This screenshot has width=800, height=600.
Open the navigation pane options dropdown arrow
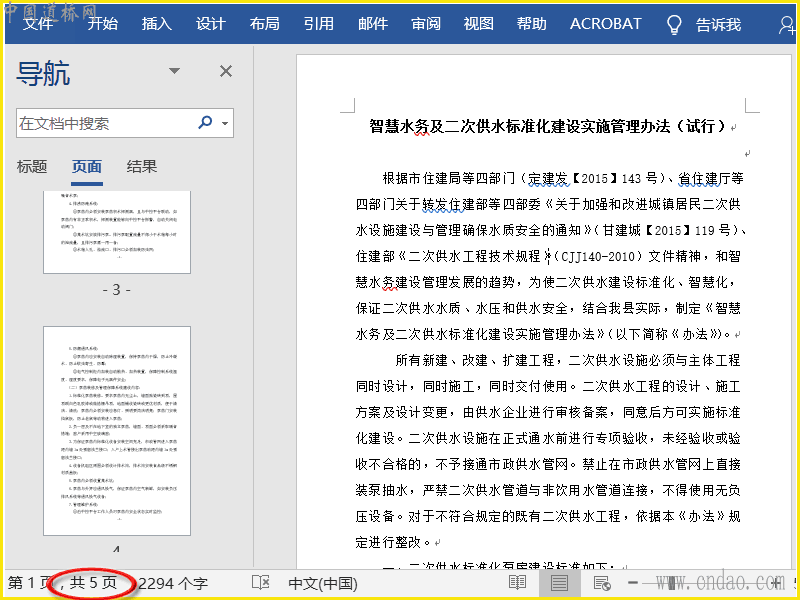click(174, 71)
